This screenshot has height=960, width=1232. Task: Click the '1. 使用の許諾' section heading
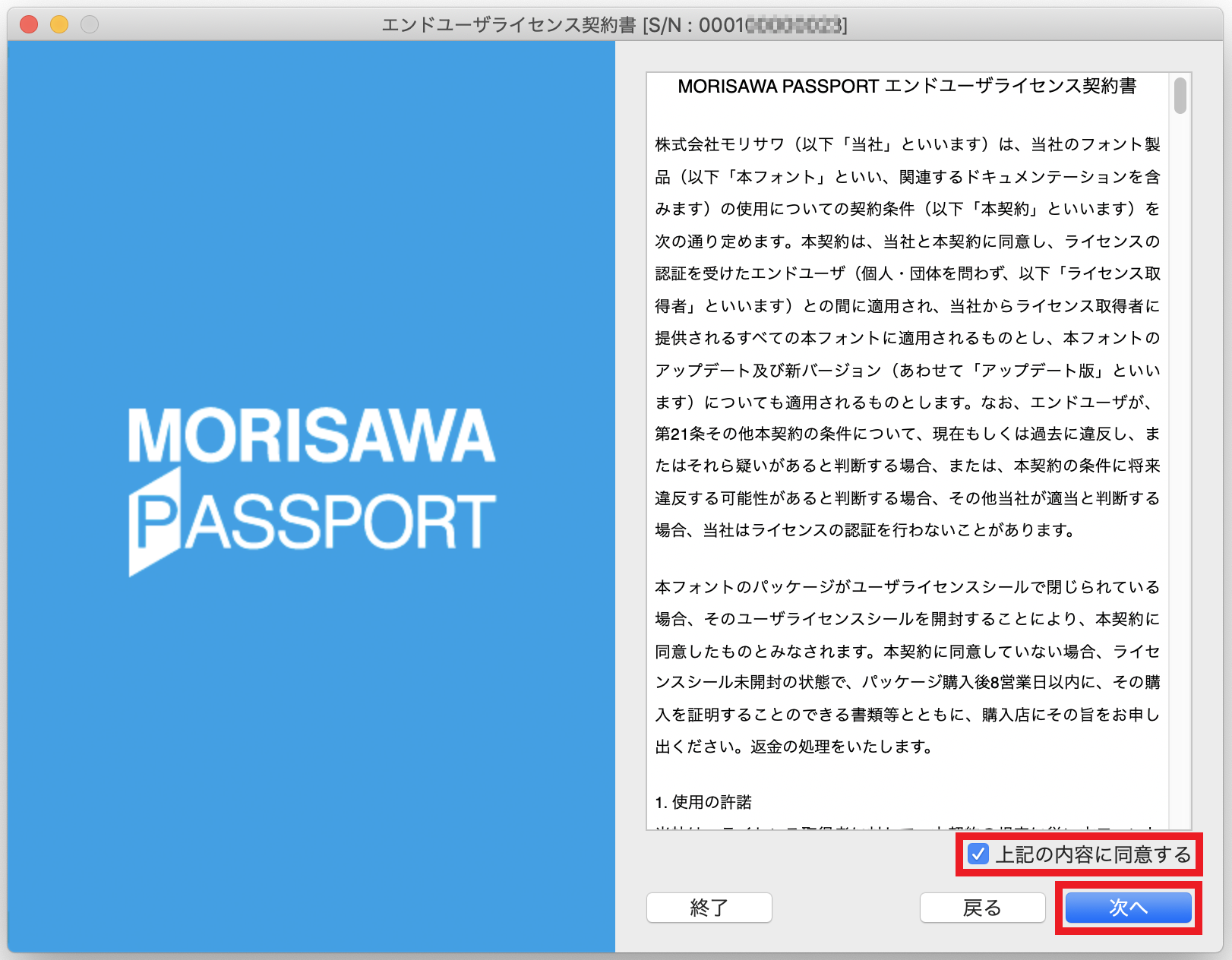click(x=703, y=802)
